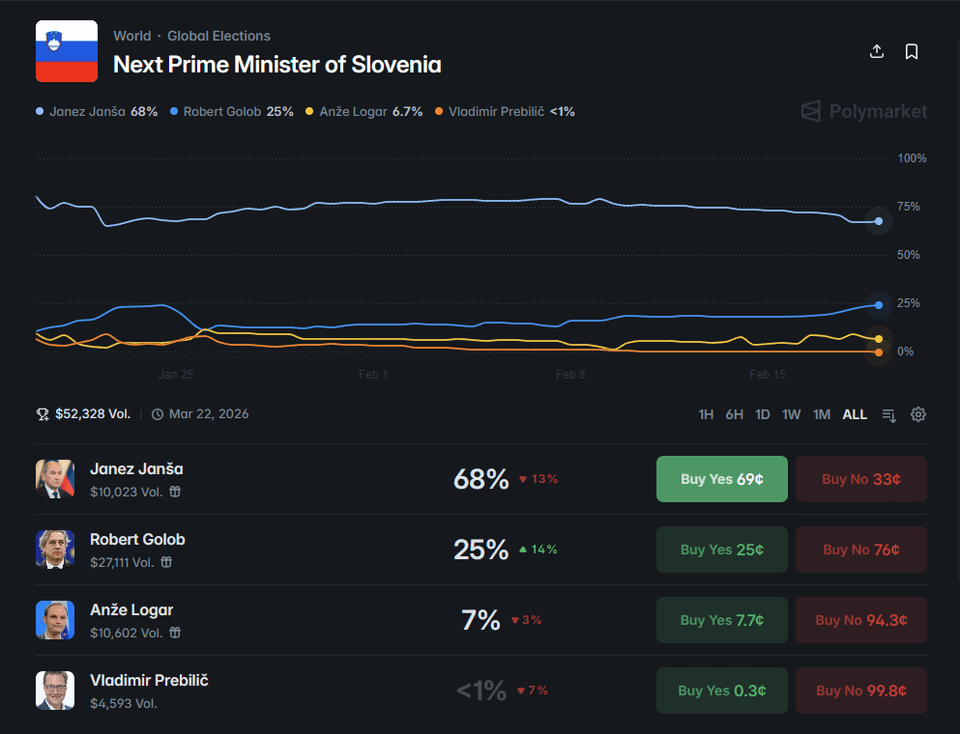The height and width of the screenshot is (734, 960).
Task: Click the gift icon under Anže Logar
Action: pos(174,633)
